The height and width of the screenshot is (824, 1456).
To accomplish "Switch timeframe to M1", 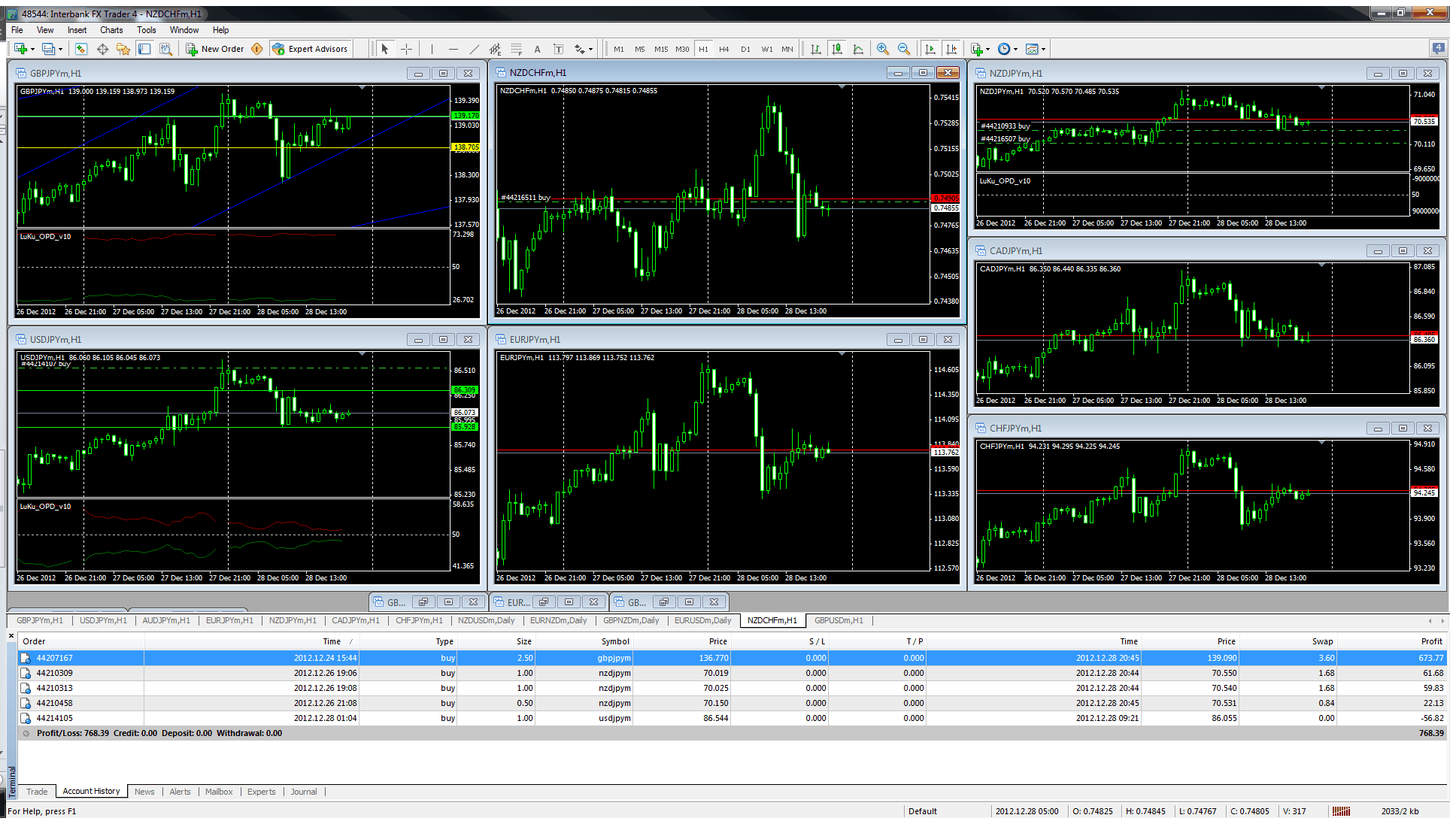I will [x=619, y=49].
